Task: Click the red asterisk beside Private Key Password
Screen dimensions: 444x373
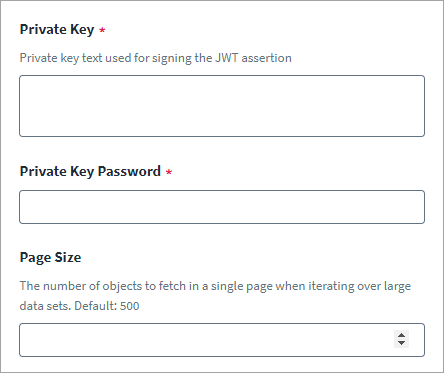Action: coord(169,172)
